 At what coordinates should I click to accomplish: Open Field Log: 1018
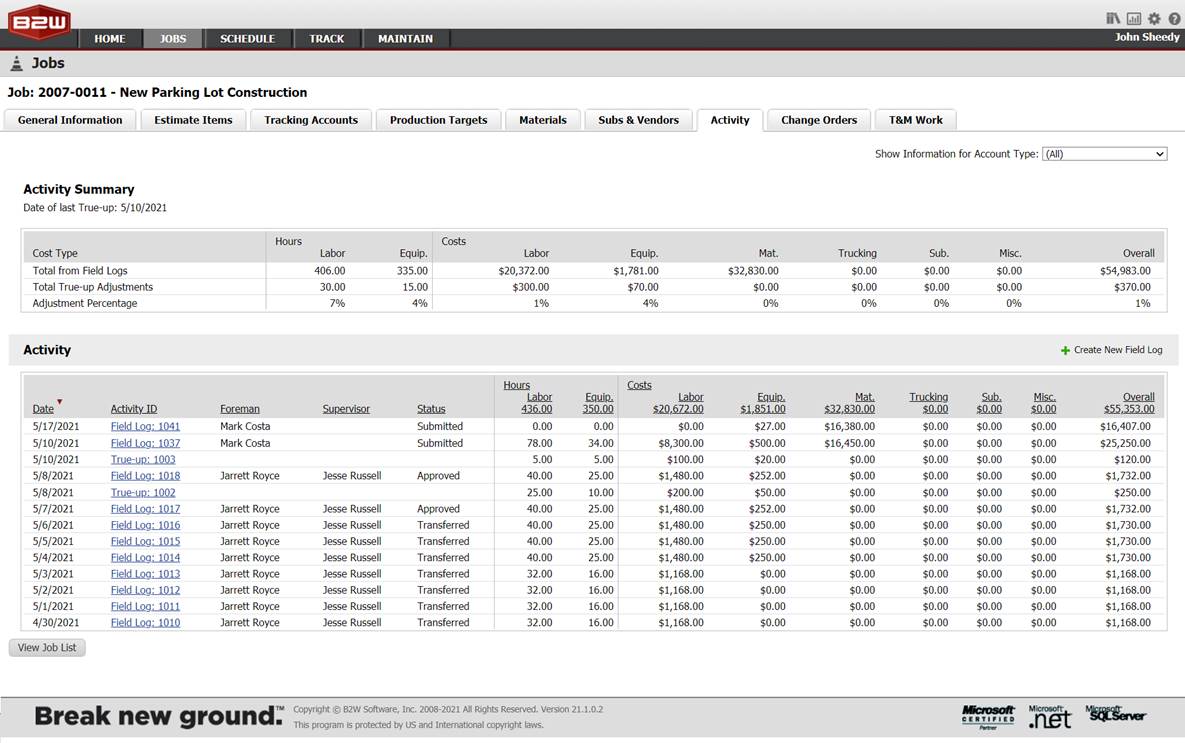(x=145, y=476)
